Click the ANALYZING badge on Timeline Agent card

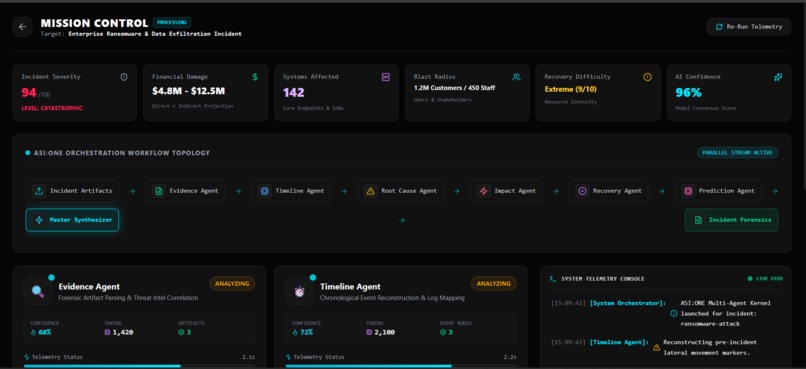(x=494, y=284)
